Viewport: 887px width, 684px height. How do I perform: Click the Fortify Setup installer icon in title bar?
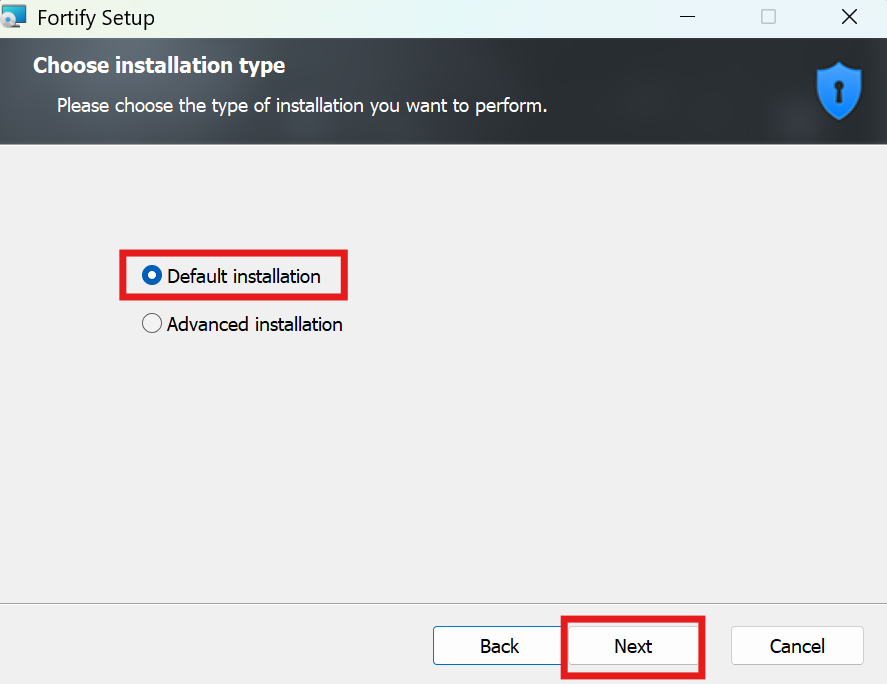pyautogui.click(x=15, y=17)
